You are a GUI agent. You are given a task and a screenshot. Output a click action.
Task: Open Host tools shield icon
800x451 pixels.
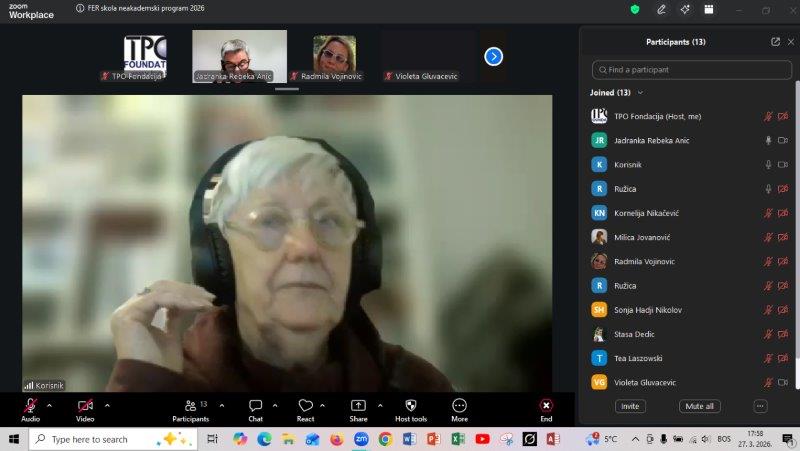click(410, 406)
